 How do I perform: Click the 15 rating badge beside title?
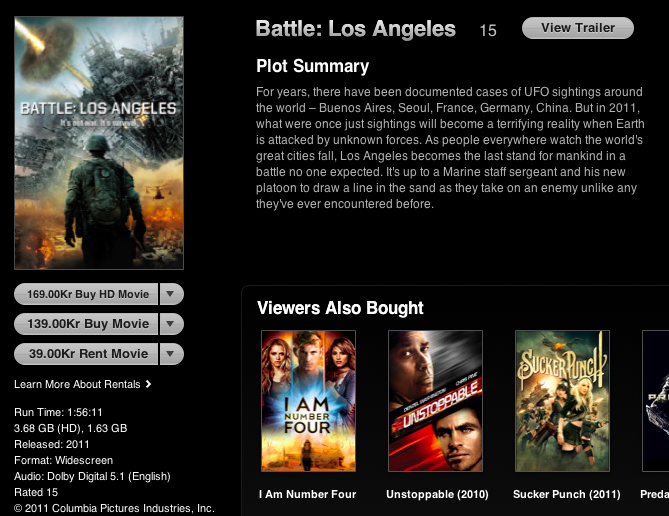pos(488,30)
